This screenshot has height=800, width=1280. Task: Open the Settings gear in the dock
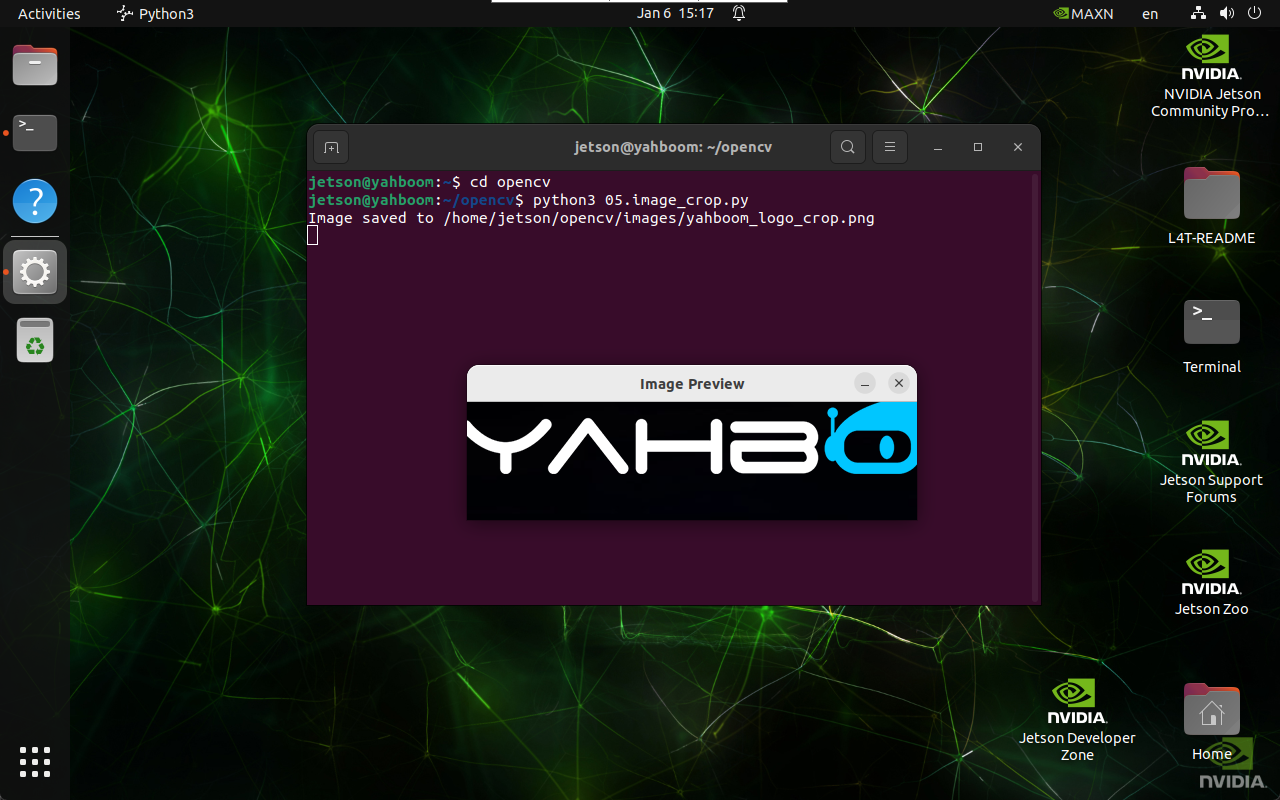[35, 271]
